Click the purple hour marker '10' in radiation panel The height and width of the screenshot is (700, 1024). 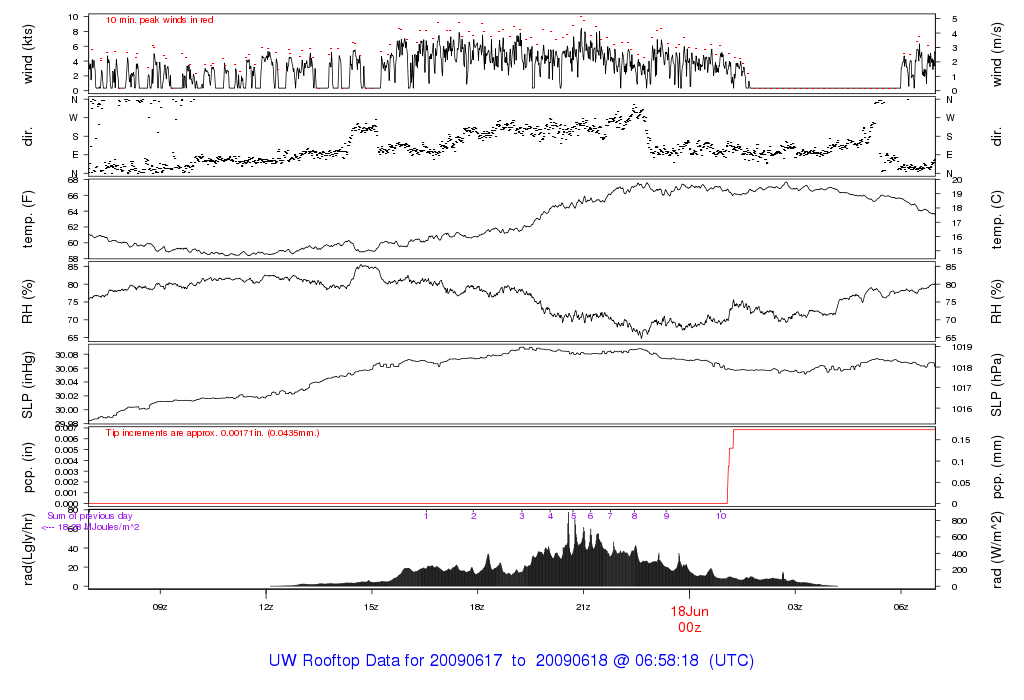721,516
